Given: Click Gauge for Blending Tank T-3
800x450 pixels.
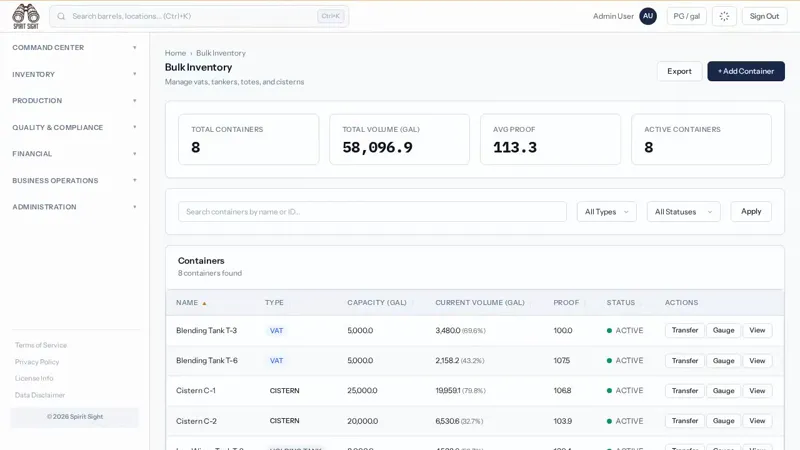Looking at the screenshot, I should [723, 330].
